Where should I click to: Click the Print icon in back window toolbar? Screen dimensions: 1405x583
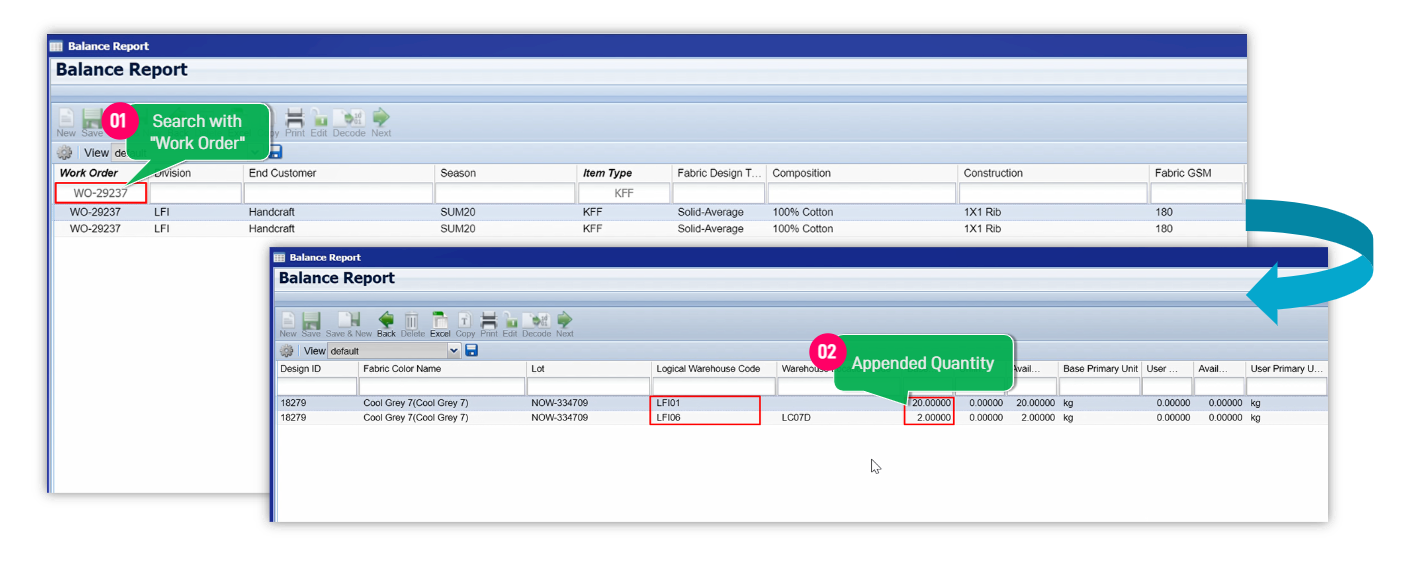coord(295,120)
